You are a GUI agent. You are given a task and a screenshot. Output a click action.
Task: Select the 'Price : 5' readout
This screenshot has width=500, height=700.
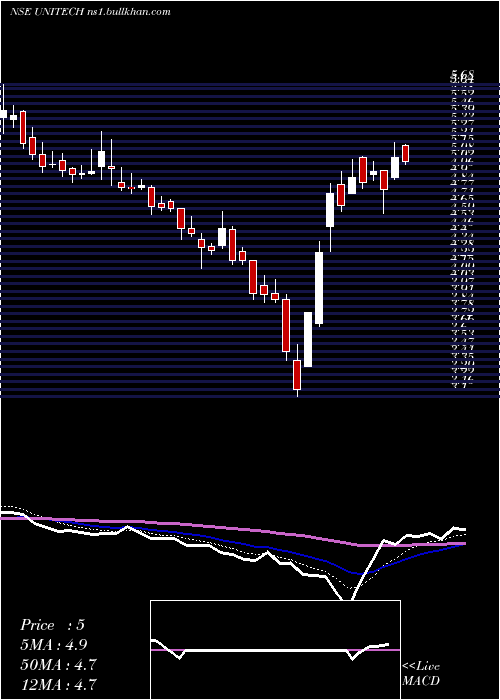[52, 625]
